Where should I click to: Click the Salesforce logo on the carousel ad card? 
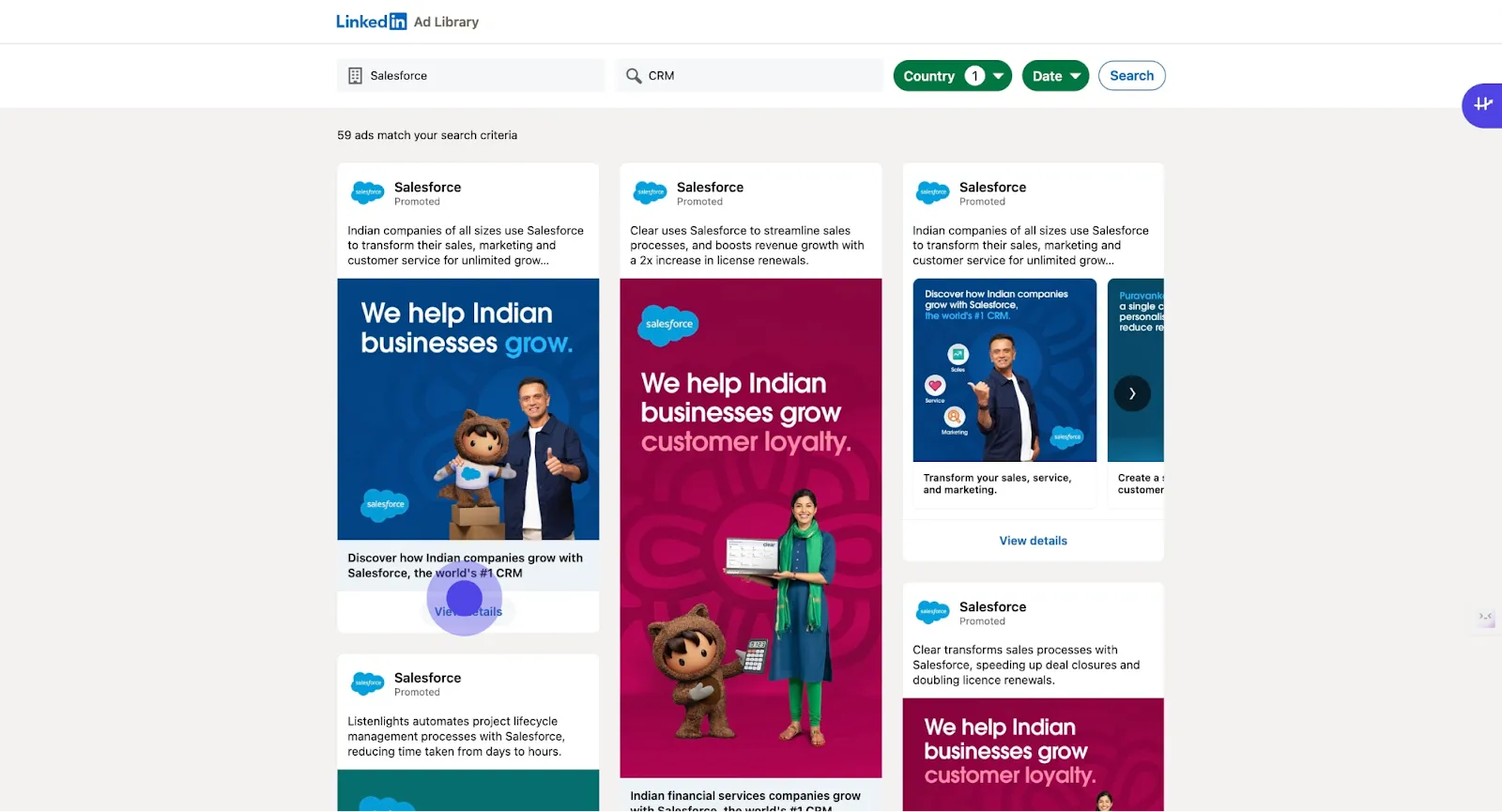(x=932, y=192)
